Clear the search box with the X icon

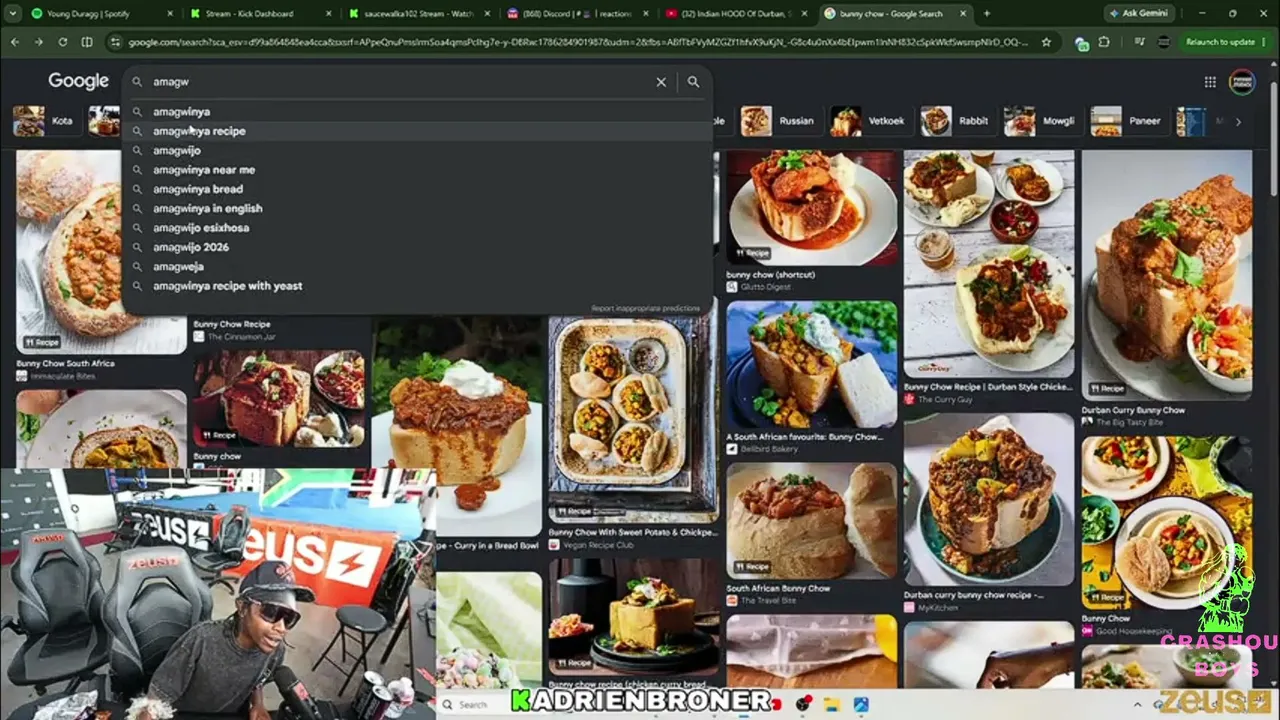tap(661, 82)
